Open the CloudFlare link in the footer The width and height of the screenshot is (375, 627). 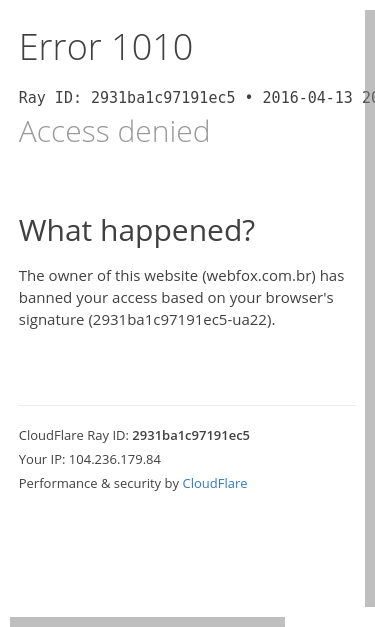coord(215,483)
